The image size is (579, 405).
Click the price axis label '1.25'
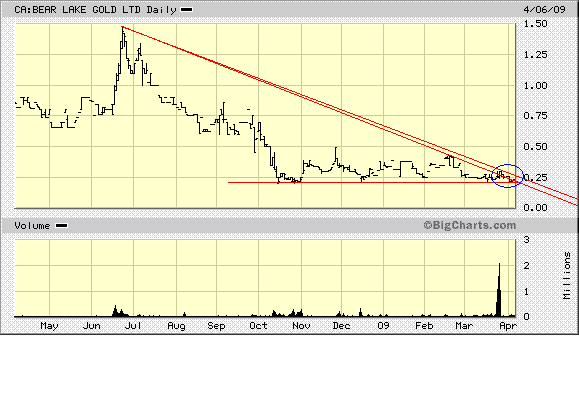(535, 55)
